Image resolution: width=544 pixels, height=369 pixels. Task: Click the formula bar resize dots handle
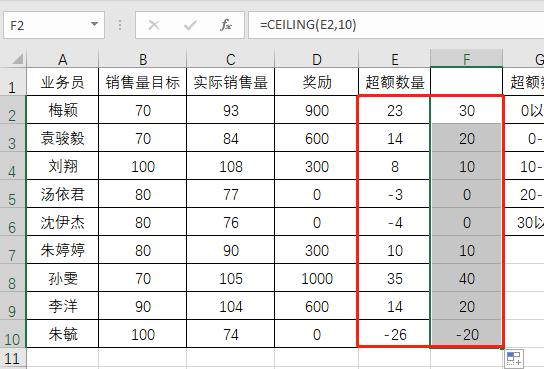[x=120, y=25]
